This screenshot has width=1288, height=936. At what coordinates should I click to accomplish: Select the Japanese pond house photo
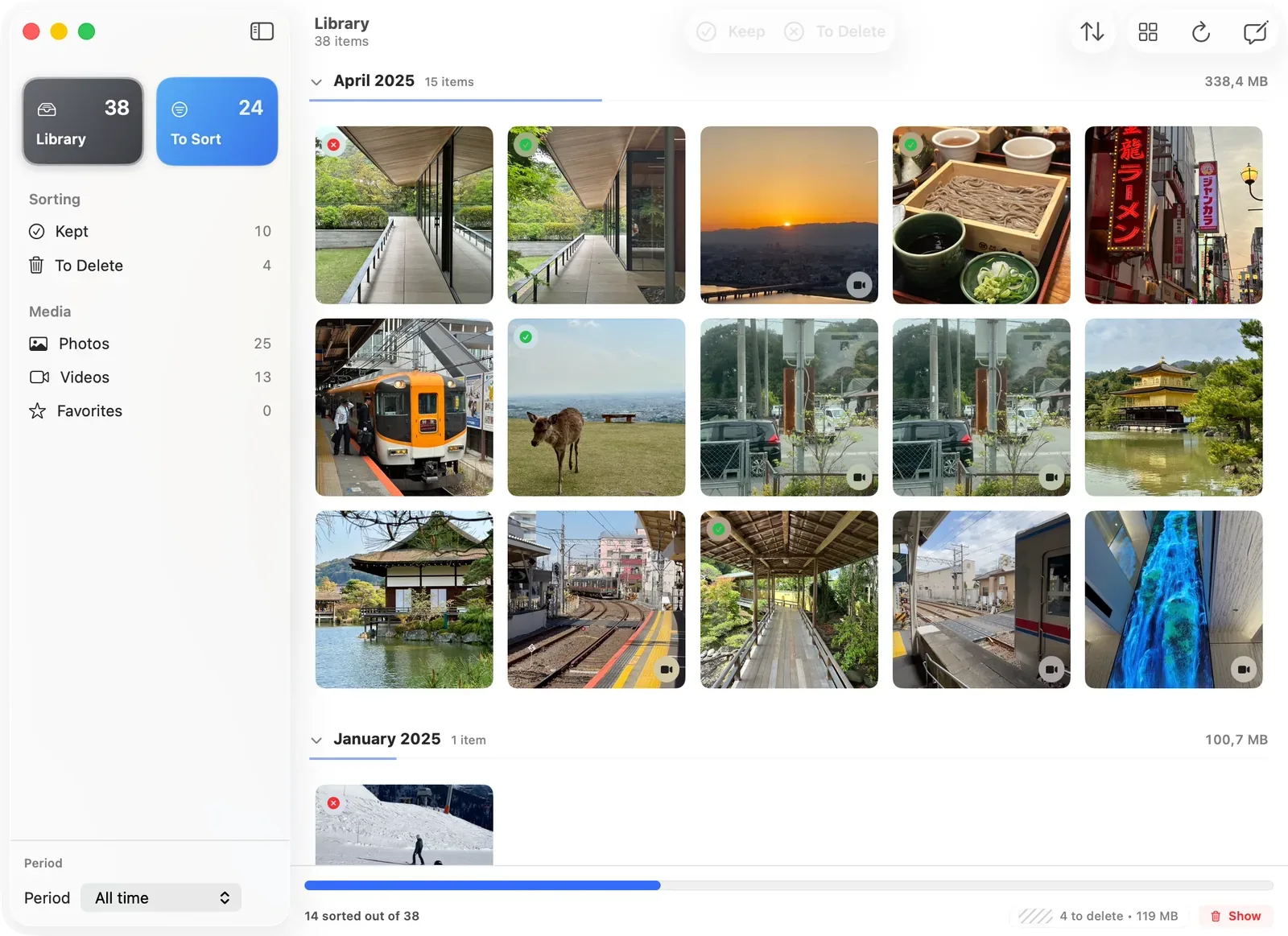(404, 600)
